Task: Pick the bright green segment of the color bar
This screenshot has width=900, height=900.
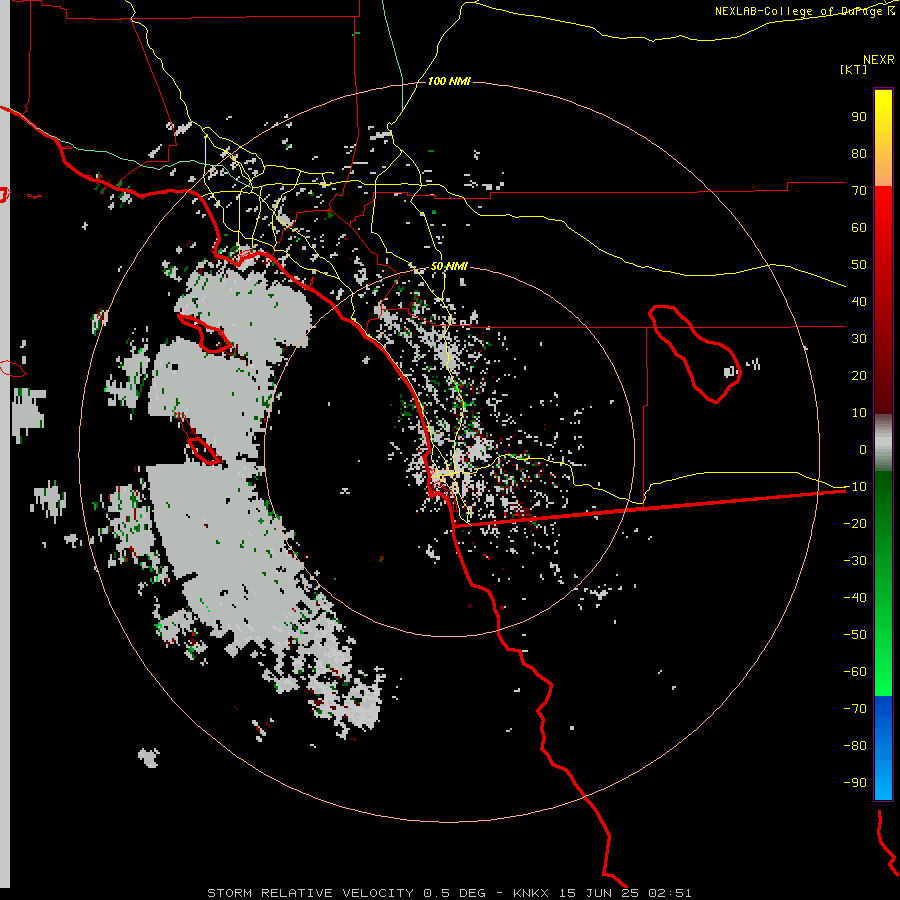Action: tap(883, 584)
